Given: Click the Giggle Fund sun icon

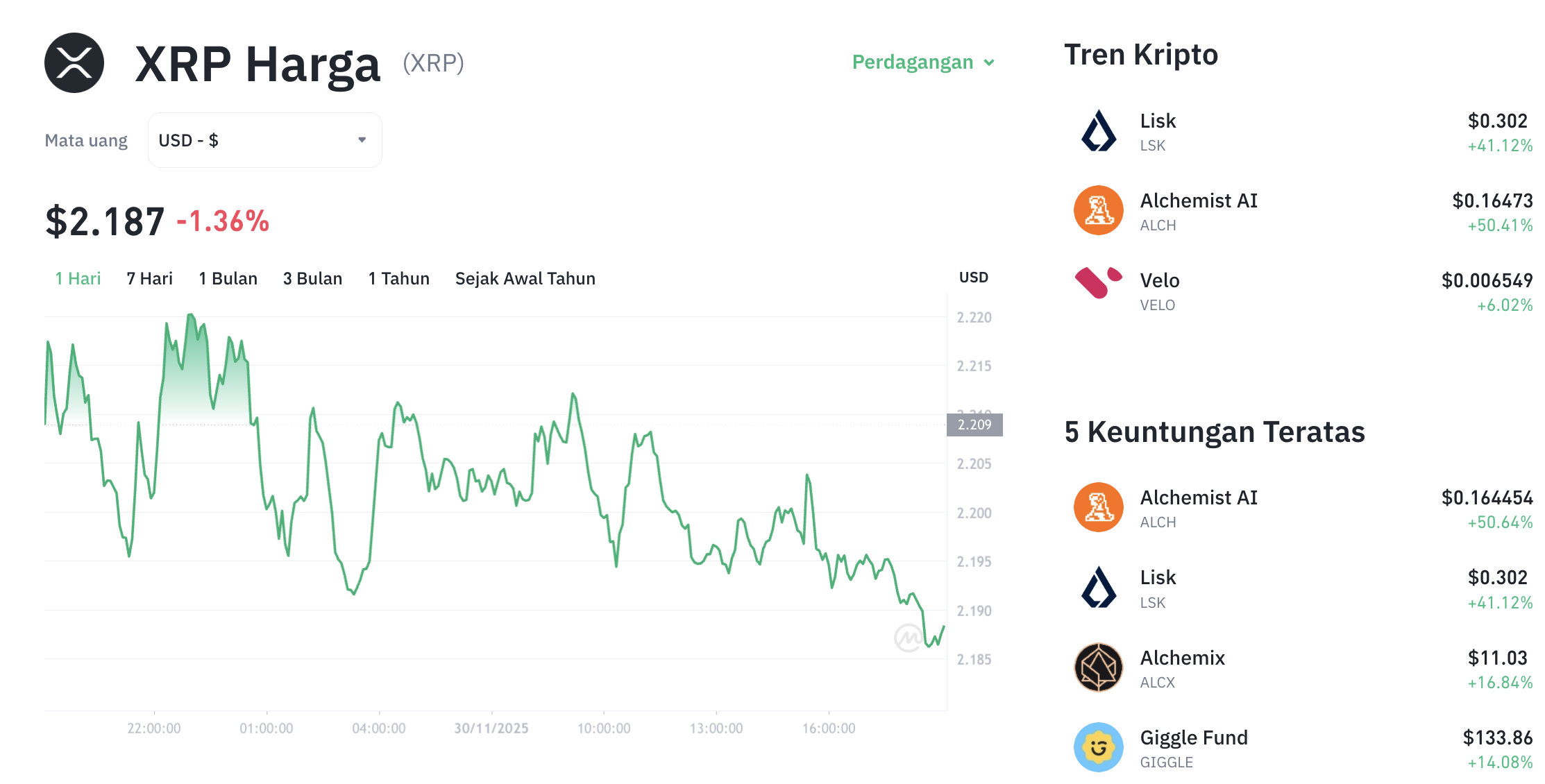Looking at the screenshot, I should pos(1099,748).
